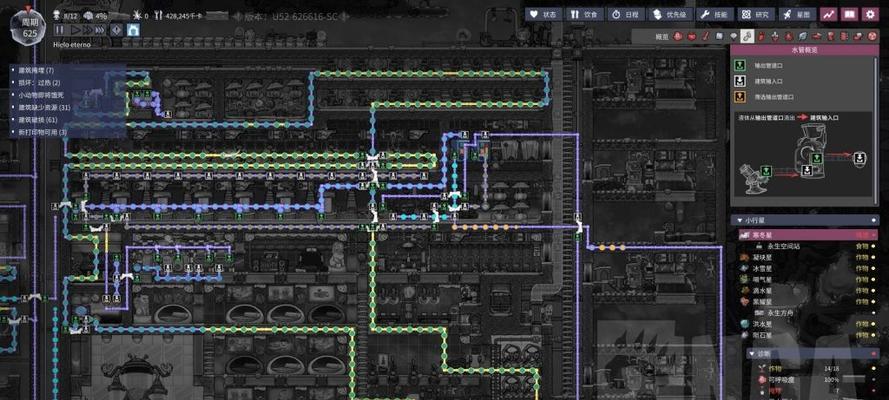The image size is (889, 400).
Task: Toggle the highlighted printing pod button
Action: click(x=133, y=29)
